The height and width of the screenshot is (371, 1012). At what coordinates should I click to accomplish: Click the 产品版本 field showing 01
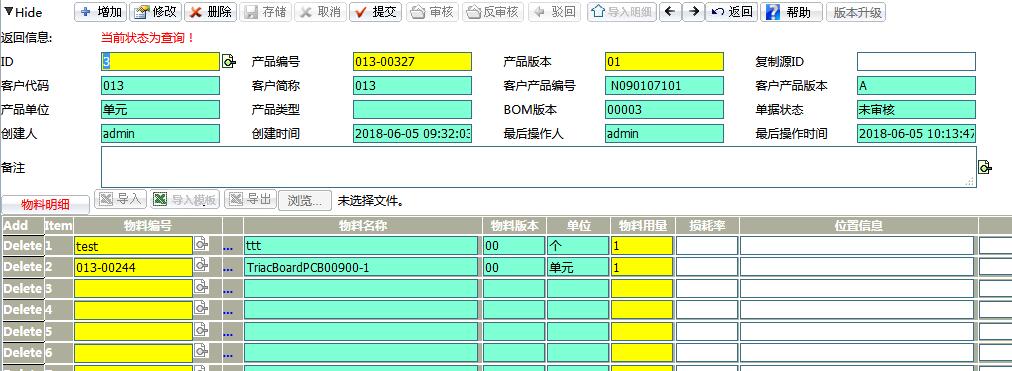[664, 62]
